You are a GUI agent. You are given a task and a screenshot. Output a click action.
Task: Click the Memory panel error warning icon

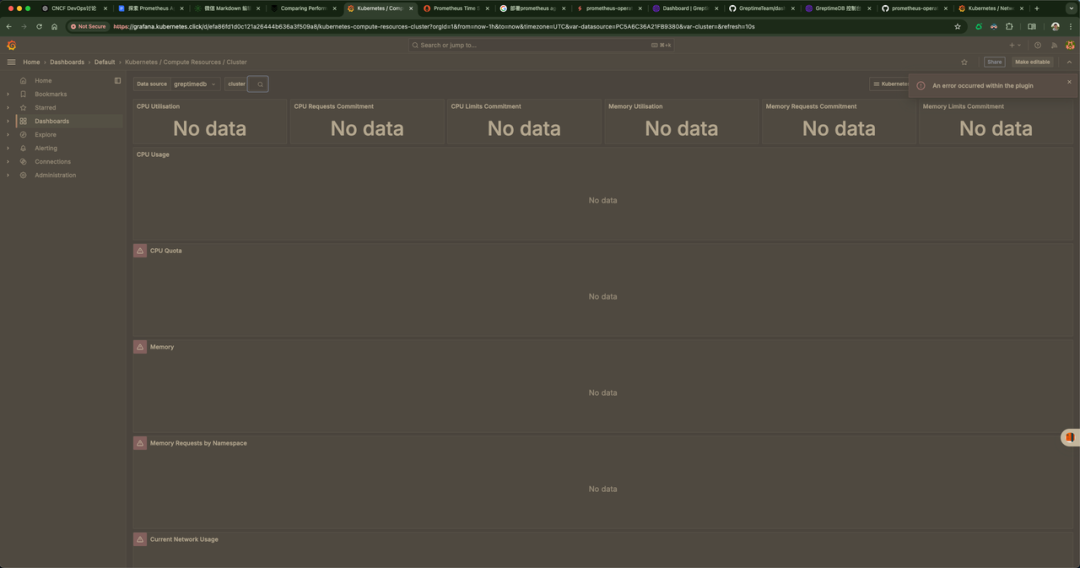[x=140, y=347]
